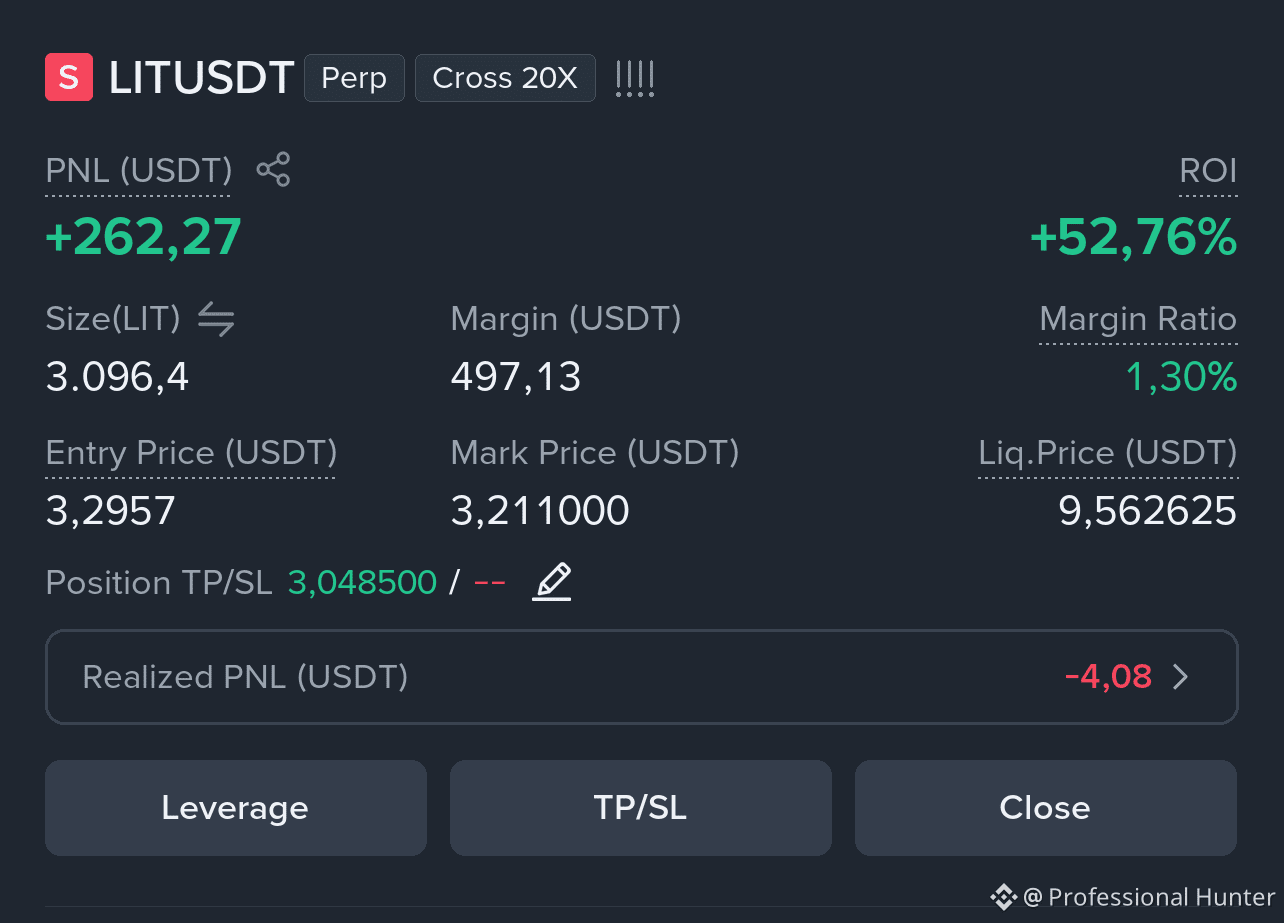Click the Entry Price (USDT) label
Screen dimensions: 1284x923
191,453
